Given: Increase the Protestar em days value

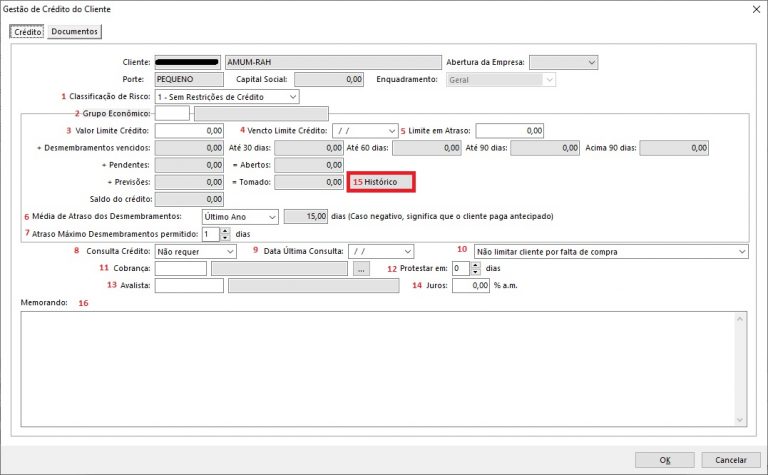Looking at the screenshot, I should pos(475,265).
